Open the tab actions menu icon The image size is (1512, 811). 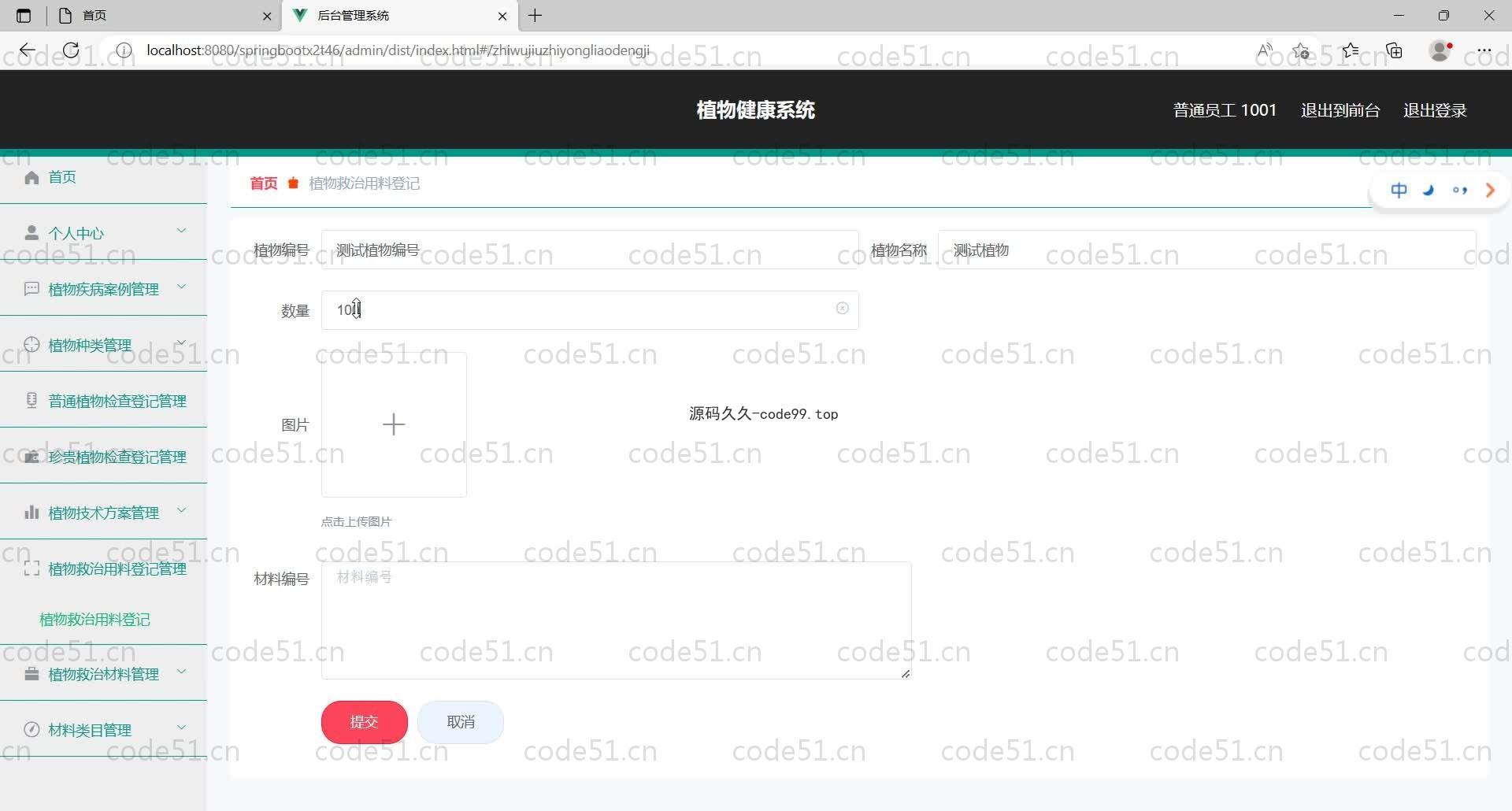coord(24,16)
